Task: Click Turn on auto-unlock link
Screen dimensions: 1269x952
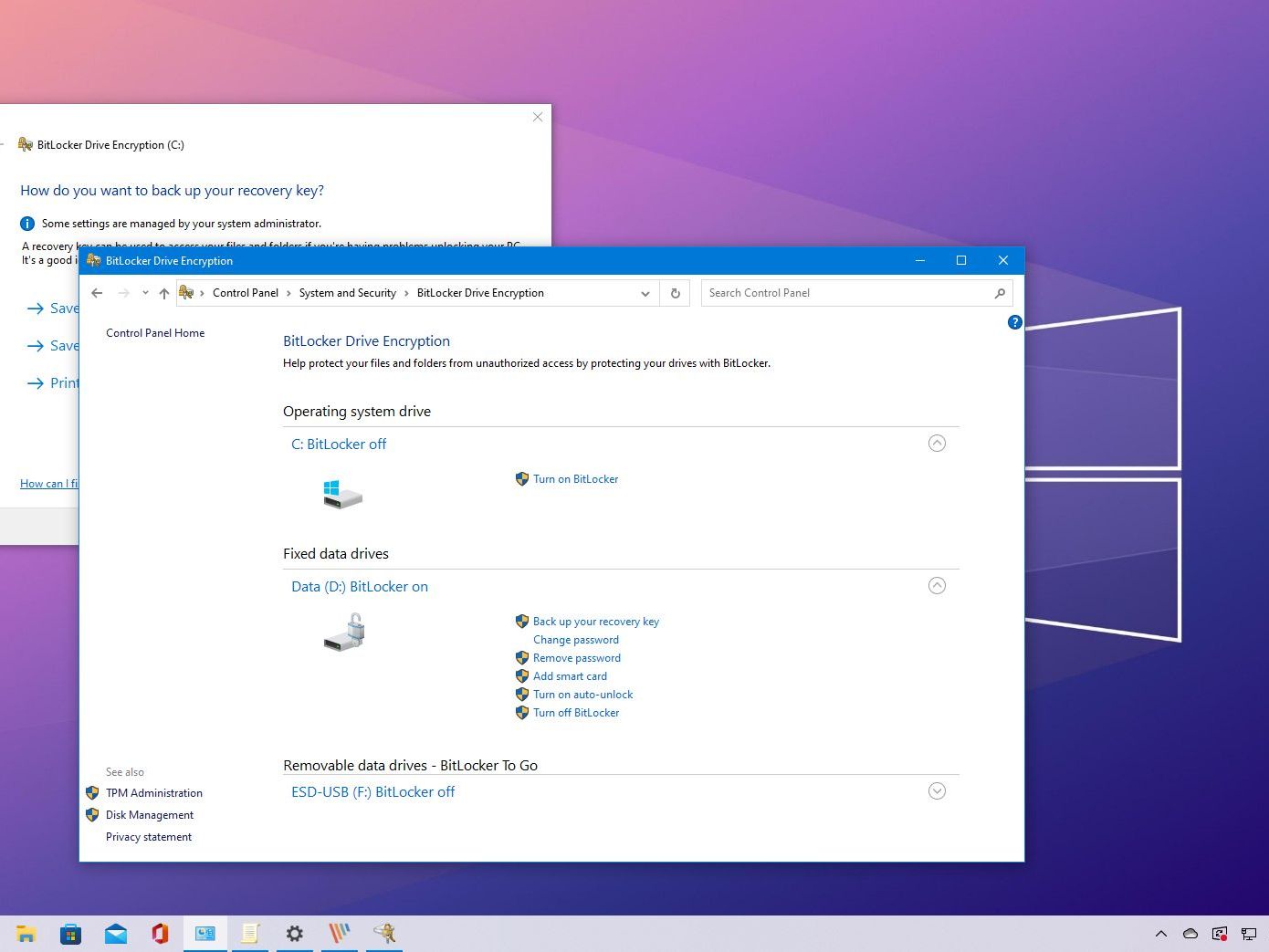Action: pos(582,695)
